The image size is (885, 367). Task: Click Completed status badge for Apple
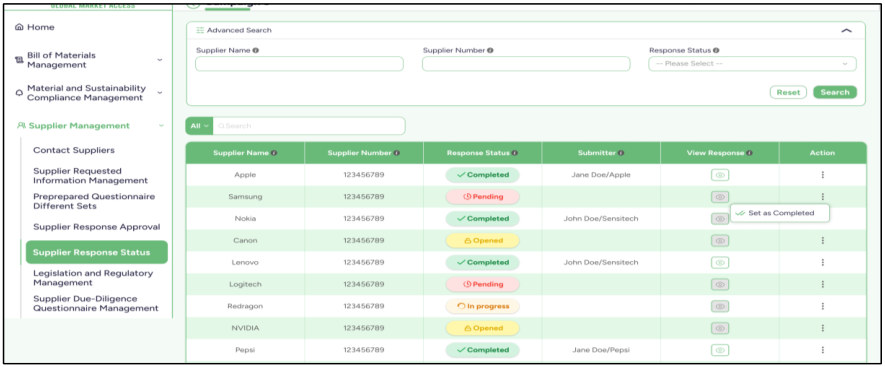(483, 175)
